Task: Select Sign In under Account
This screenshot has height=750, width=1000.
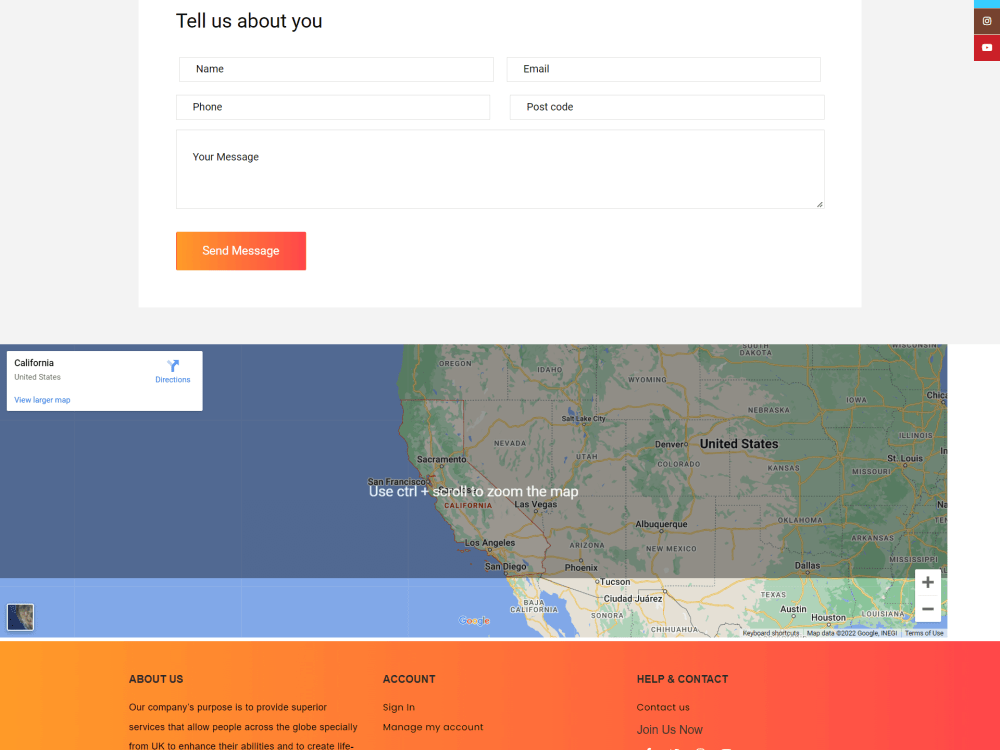Action: coord(398,707)
